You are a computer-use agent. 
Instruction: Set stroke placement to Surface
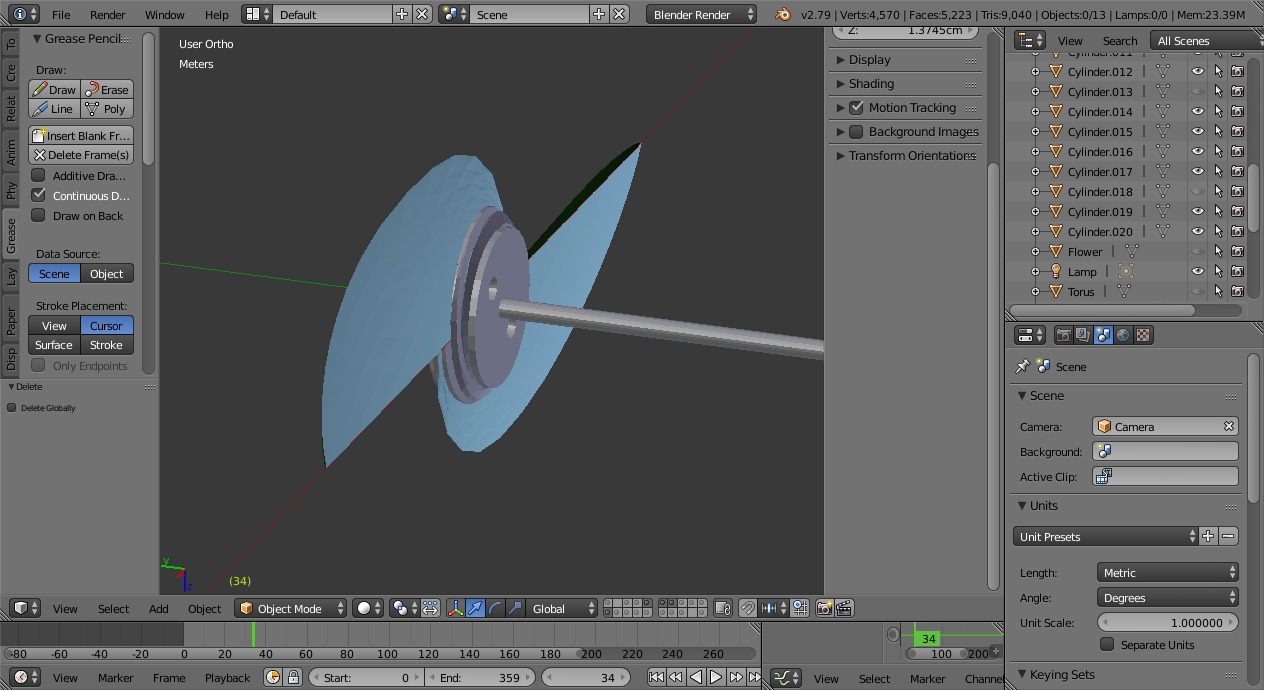[x=54, y=345]
